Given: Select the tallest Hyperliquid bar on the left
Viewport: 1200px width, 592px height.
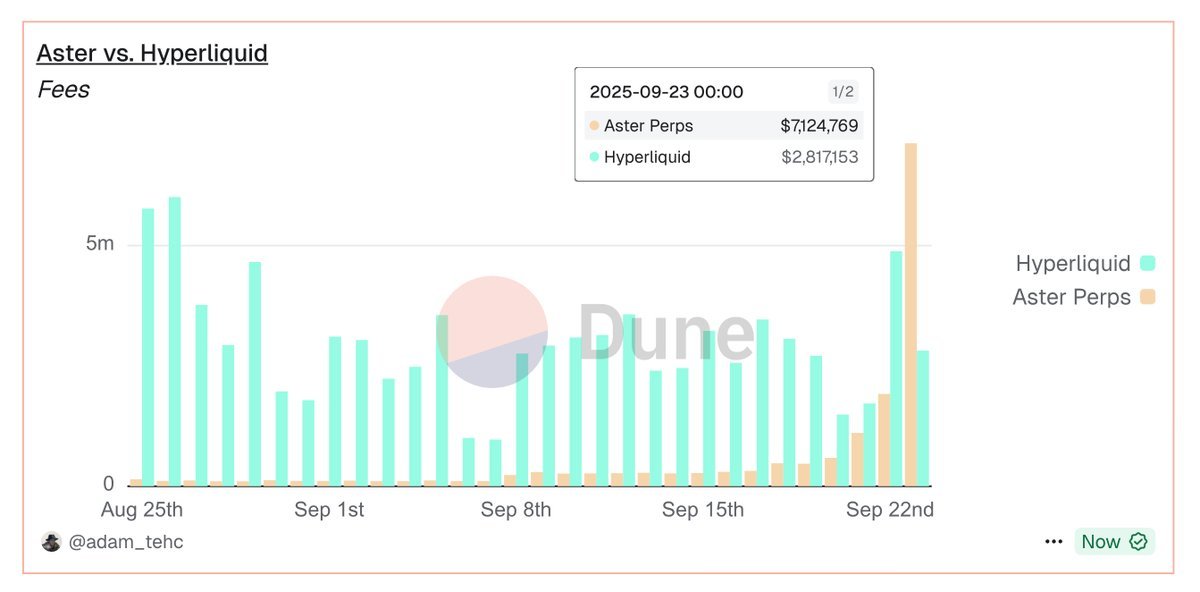Looking at the screenshot, I should (x=175, y=340).
